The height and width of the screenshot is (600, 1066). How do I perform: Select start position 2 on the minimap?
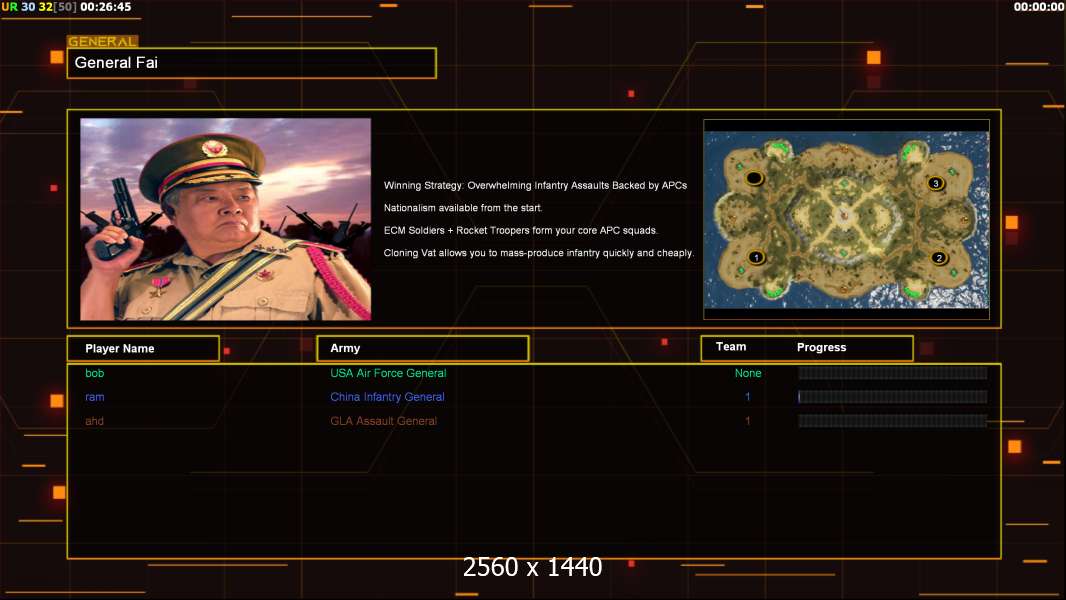click(939, 258)
